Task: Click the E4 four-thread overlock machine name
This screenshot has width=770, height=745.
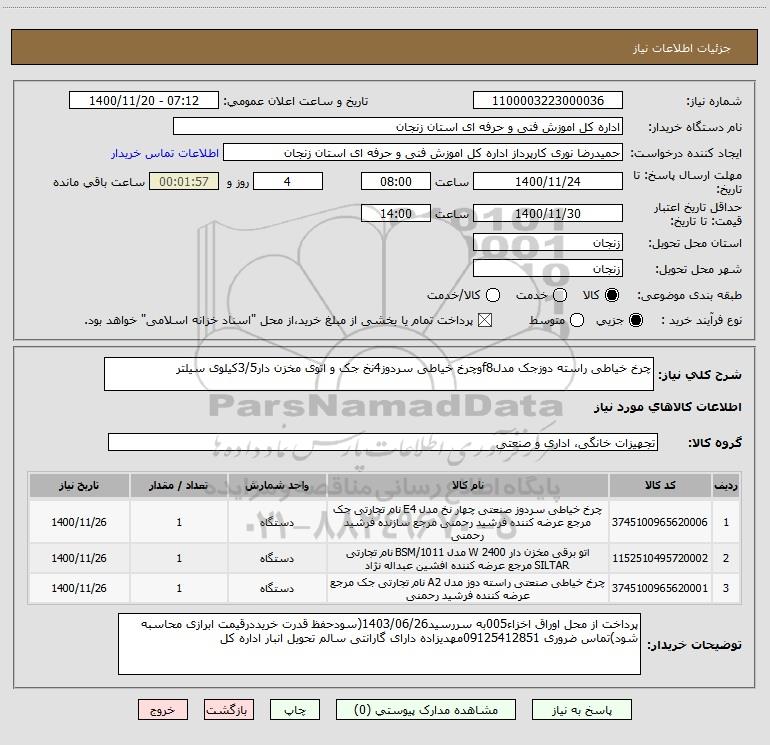Action: click(468, 522)
